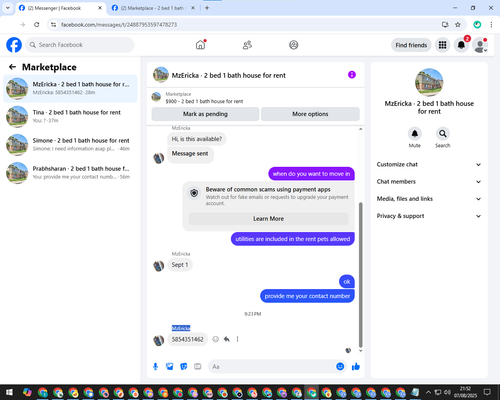Click the 'Sept 1' message bubble
This screenshot has width=500, height=400.
pyautogui.click(x=180, y=265)
